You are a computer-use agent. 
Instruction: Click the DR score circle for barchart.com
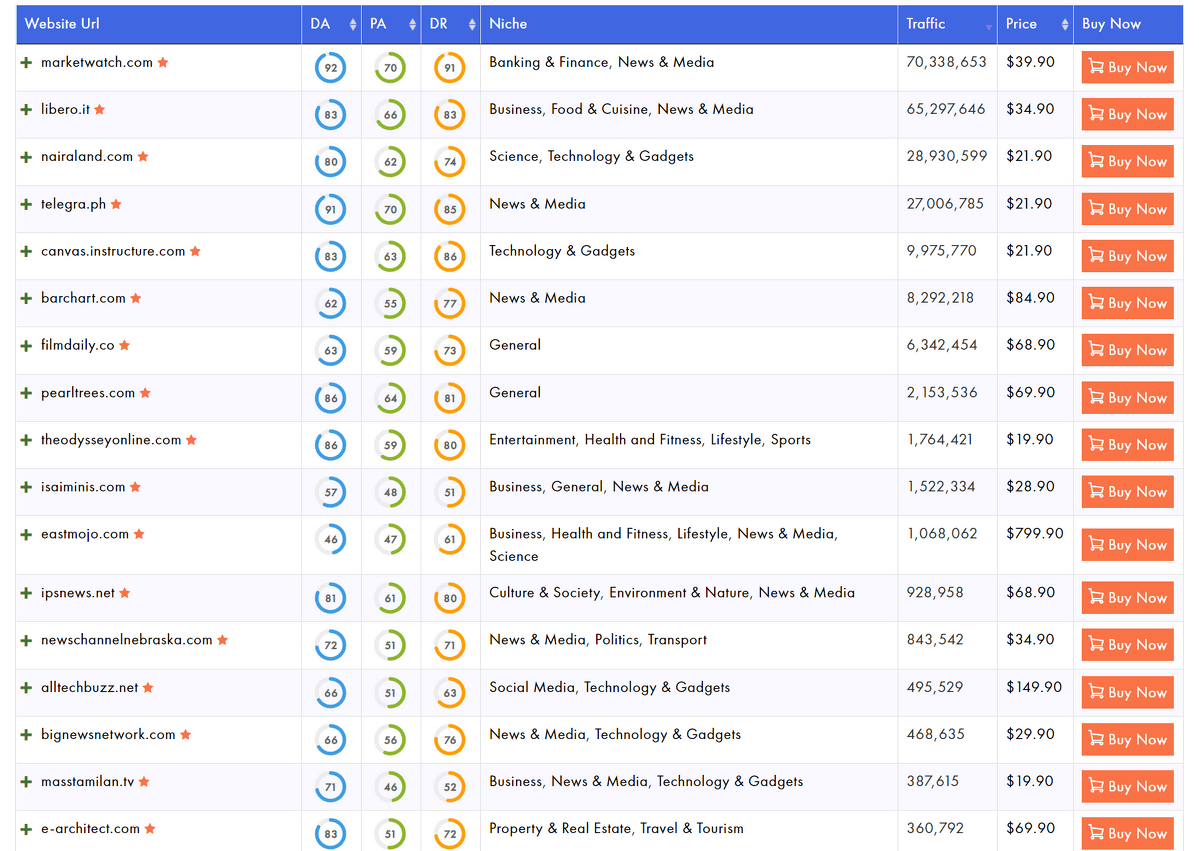pyautogui.click(x=450, y=304)
